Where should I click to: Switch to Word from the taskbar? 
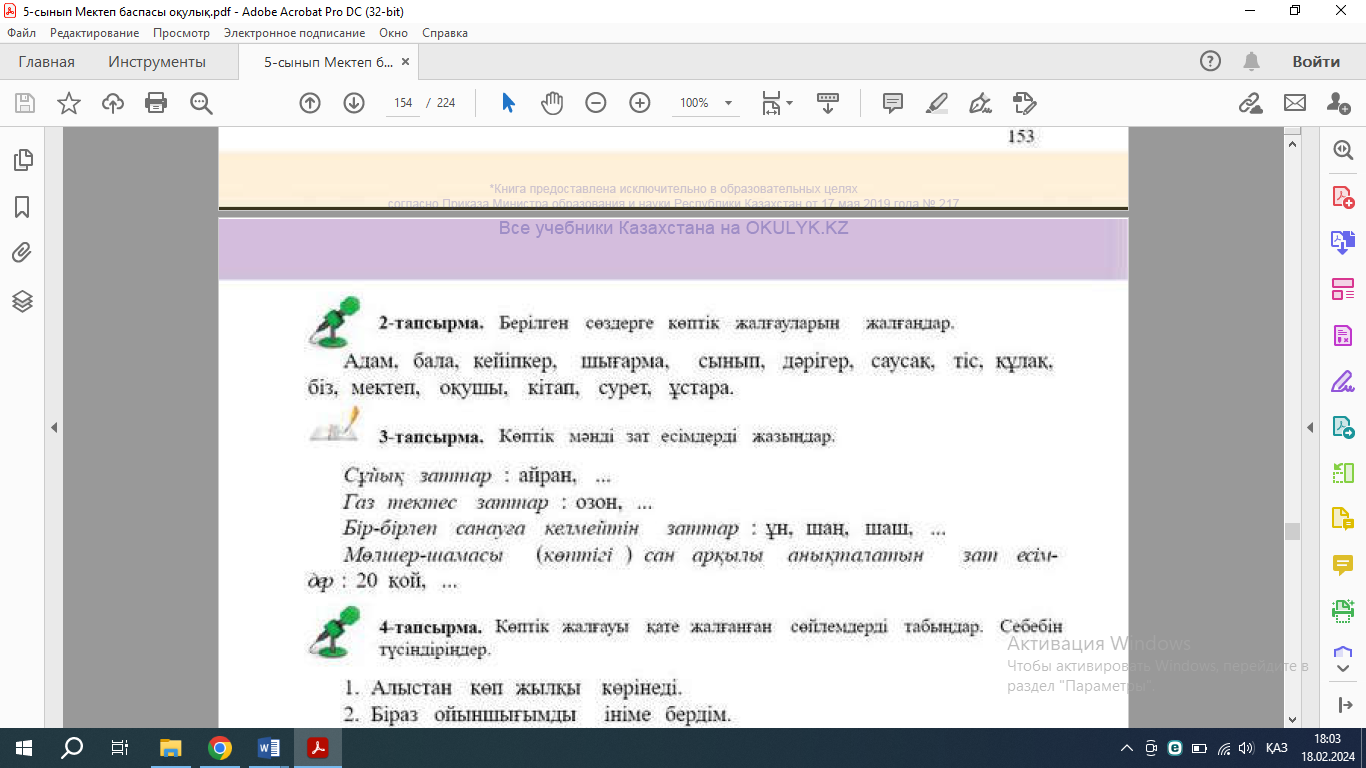tap(268, 748)
